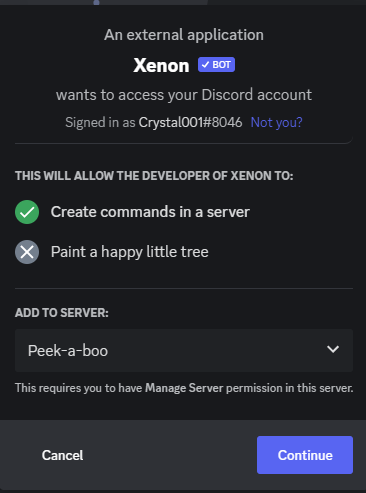Click the 'Paint a happy little tree' entry
The height and width of the screenshot is (493, 366).
130,252
